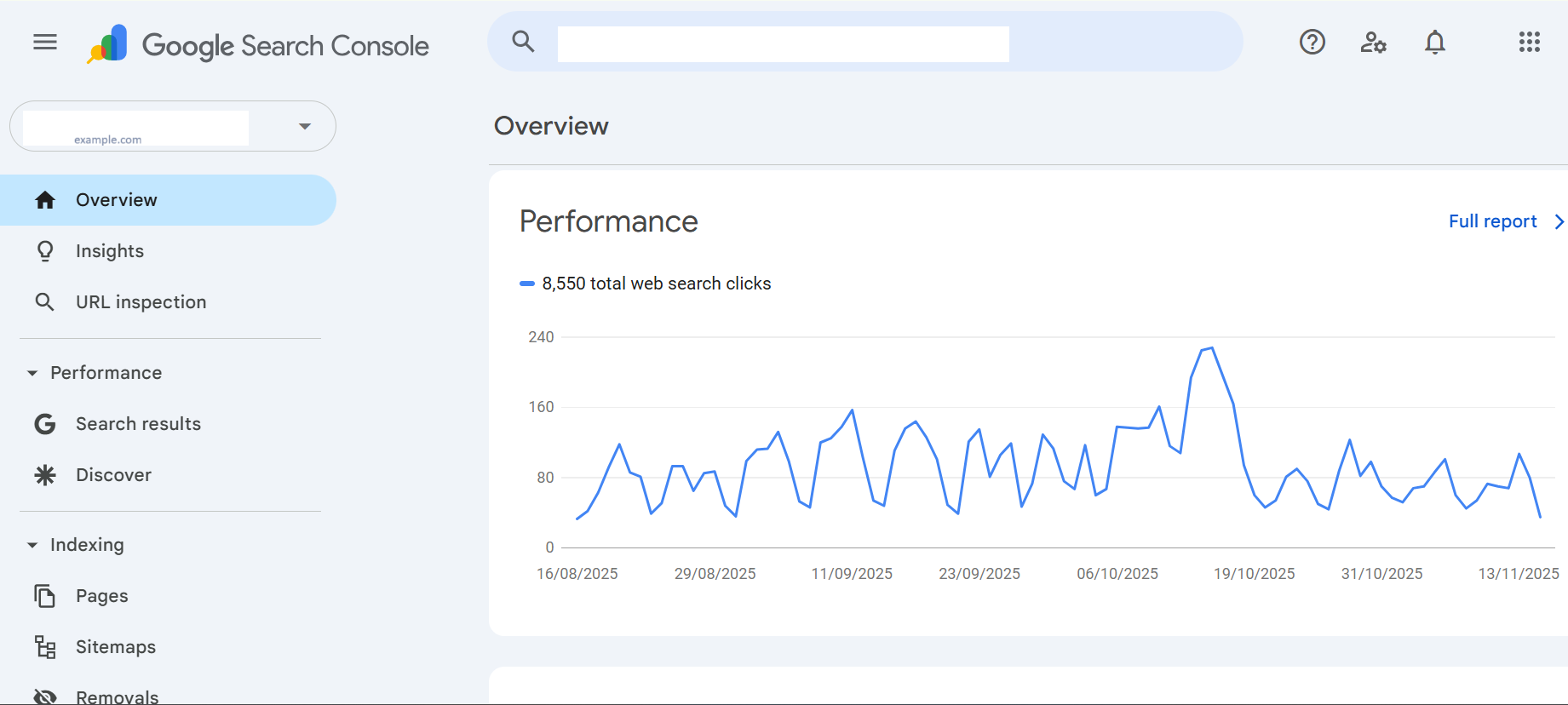Click the Overview page title
The height and width of the screenshot is (705, 1568).
(x=551, y=126)
